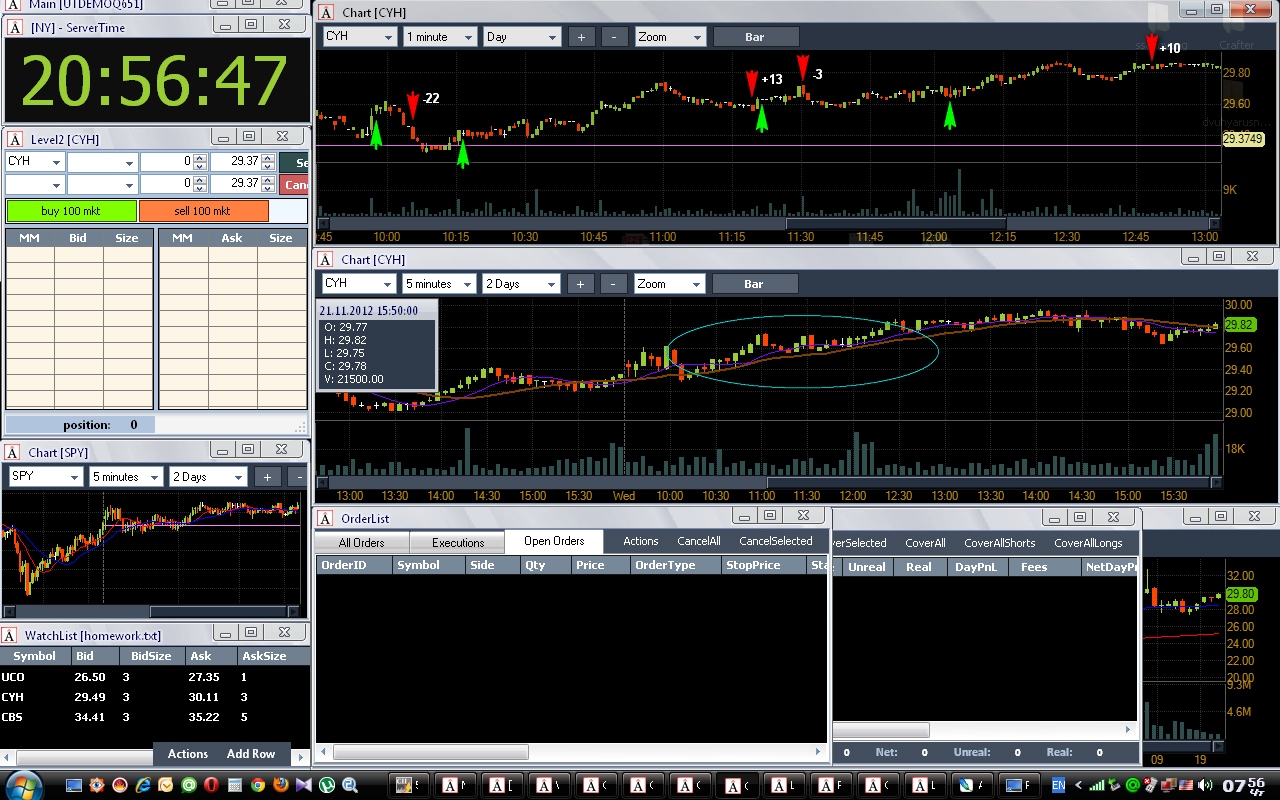
Task: Click the Show Desktop taskbar icon
Action: click(74, 786)
